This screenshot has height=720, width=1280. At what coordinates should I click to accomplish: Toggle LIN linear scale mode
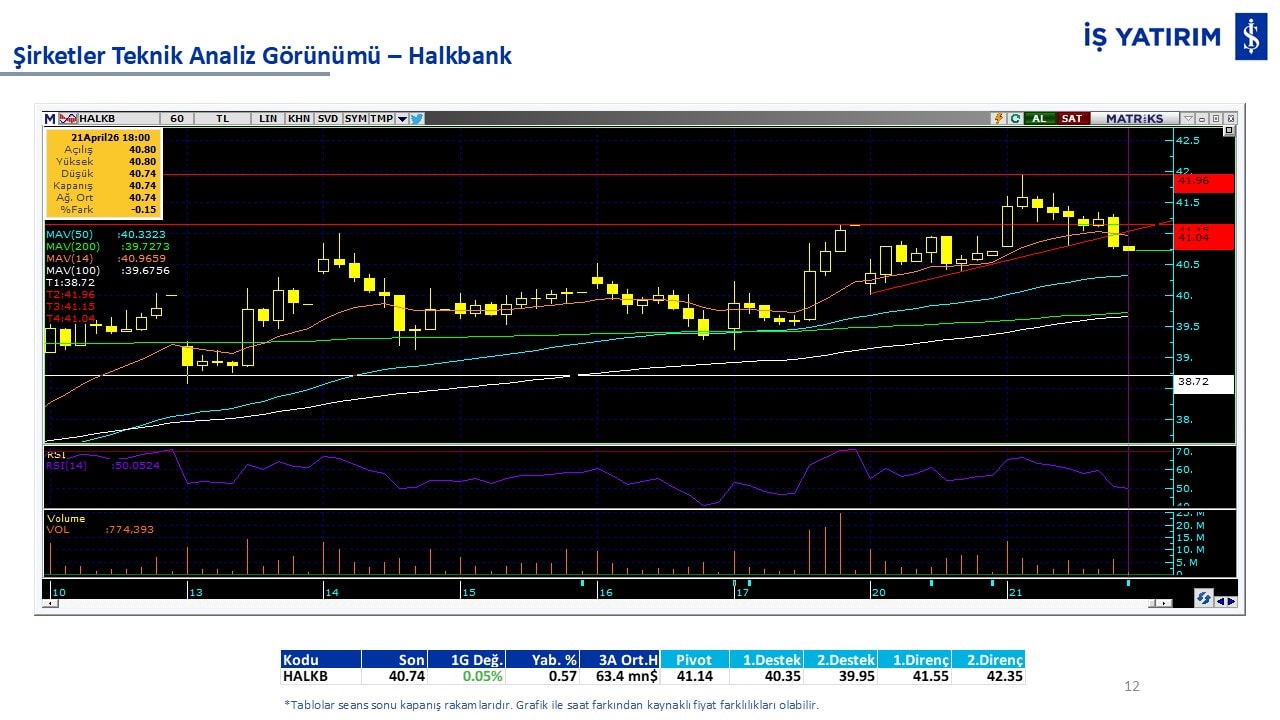pyautogui.click(x=268, y=118)
